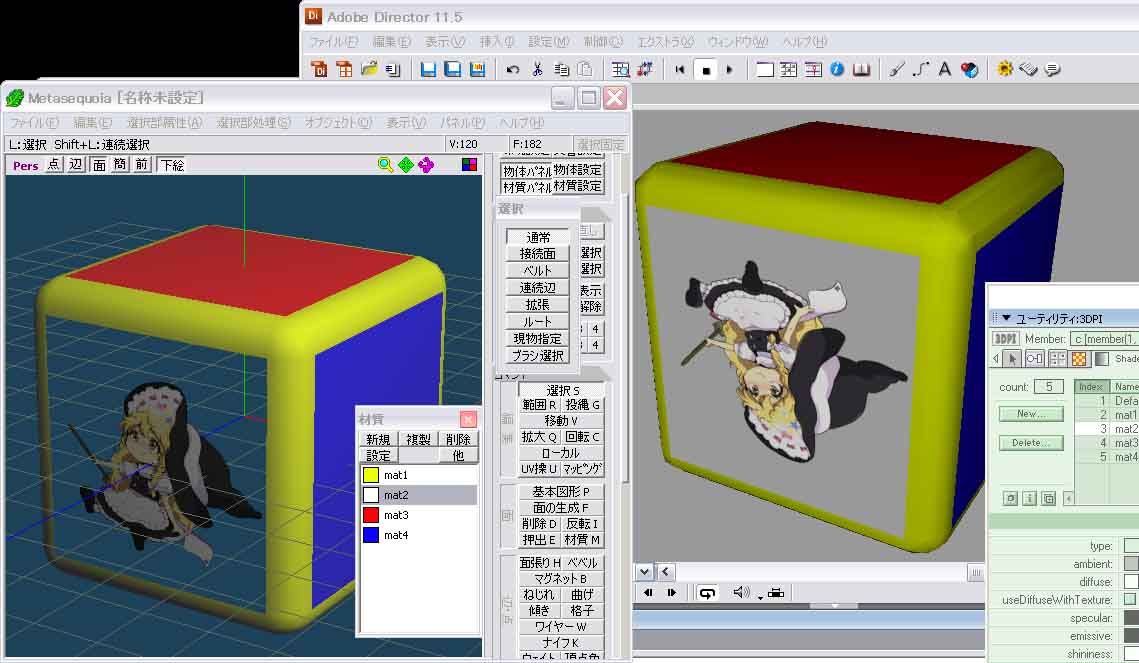Image resolution: width=1139 pixels, height=663 pixels.
Task: Click the Cut scissors icon in Director
Action: click(538, 70)
